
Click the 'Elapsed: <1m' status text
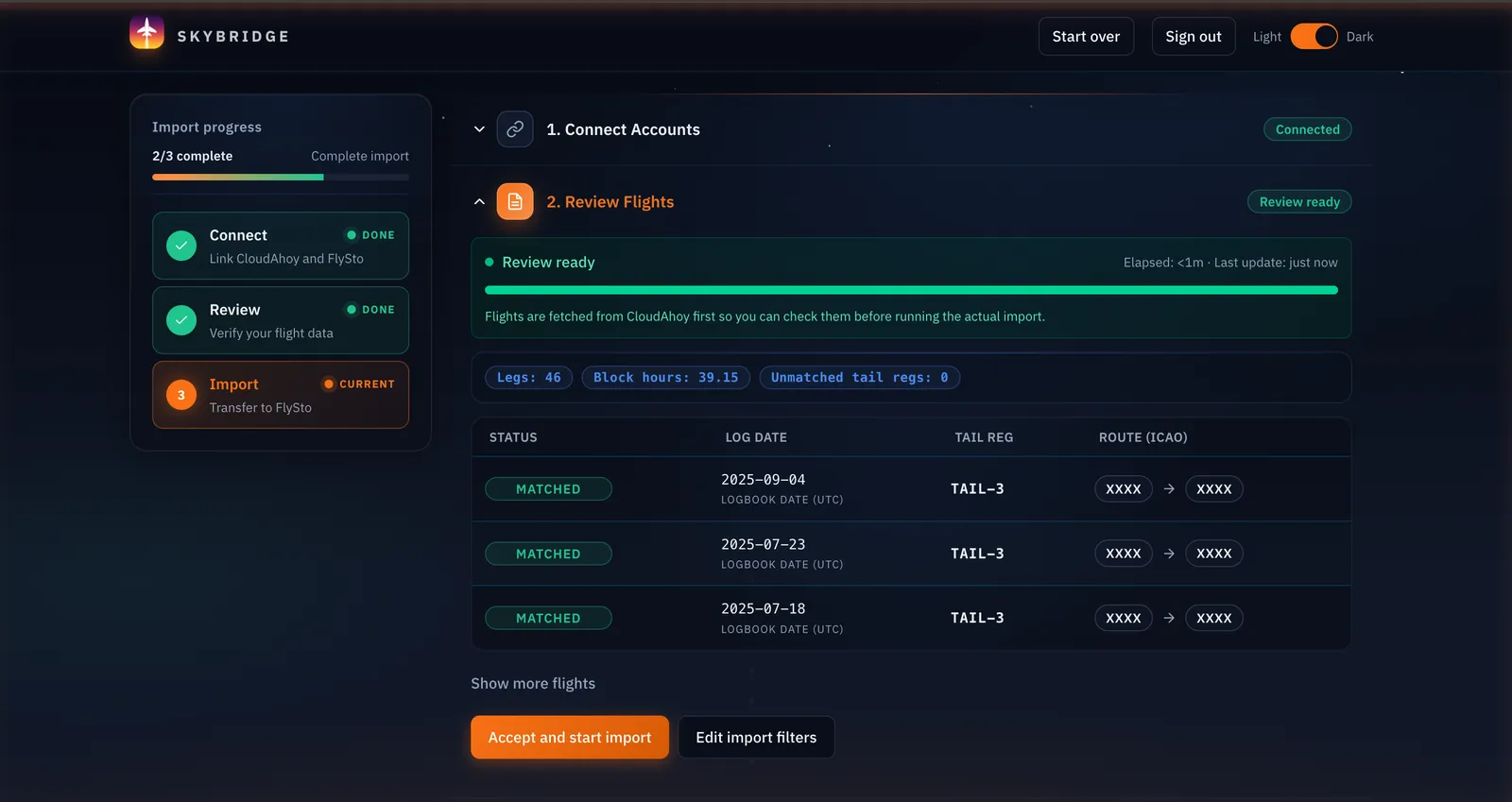tap(1163, 263)
